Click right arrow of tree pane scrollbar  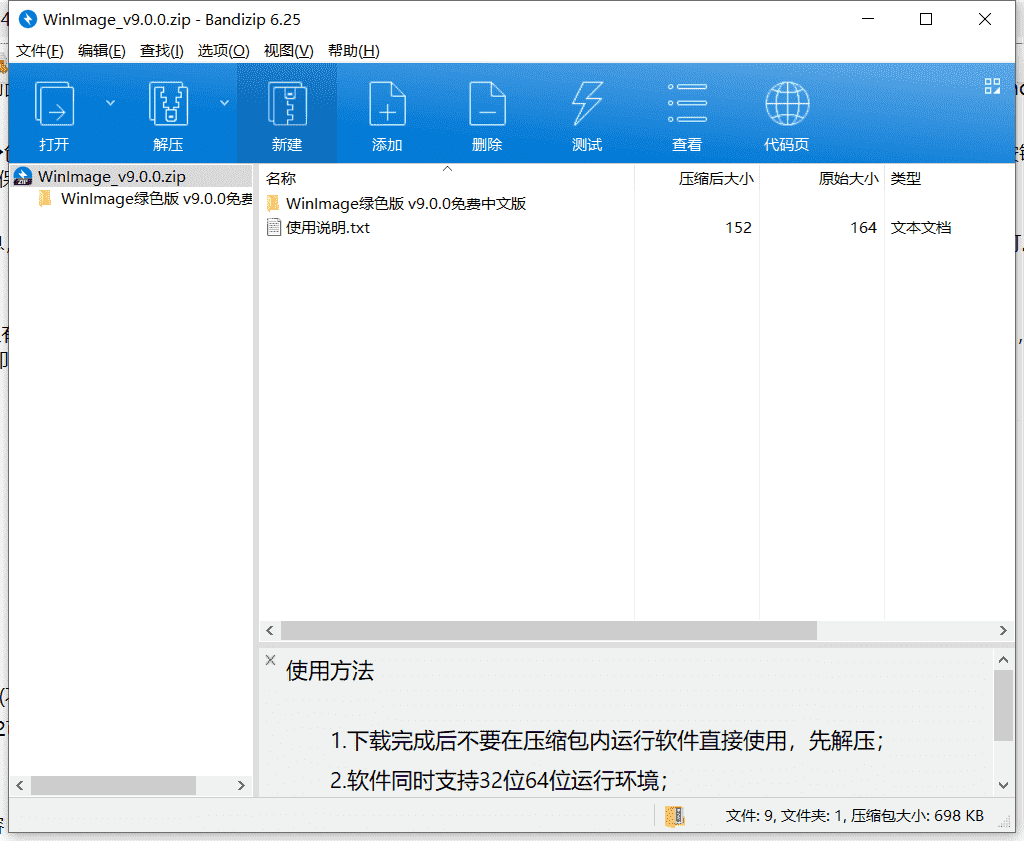tap(241, 785)
